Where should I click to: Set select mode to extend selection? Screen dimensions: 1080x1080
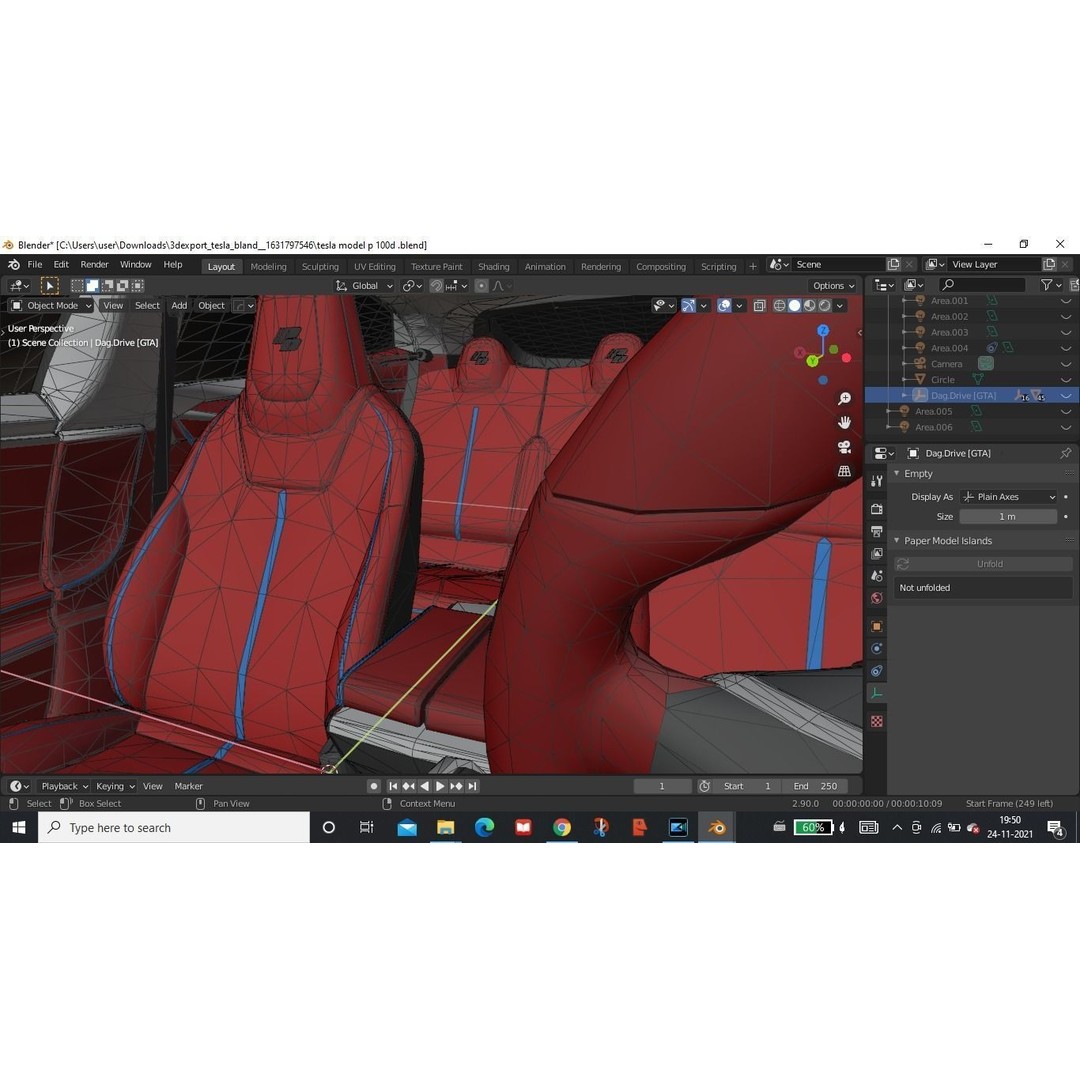(x=92, y=285)
